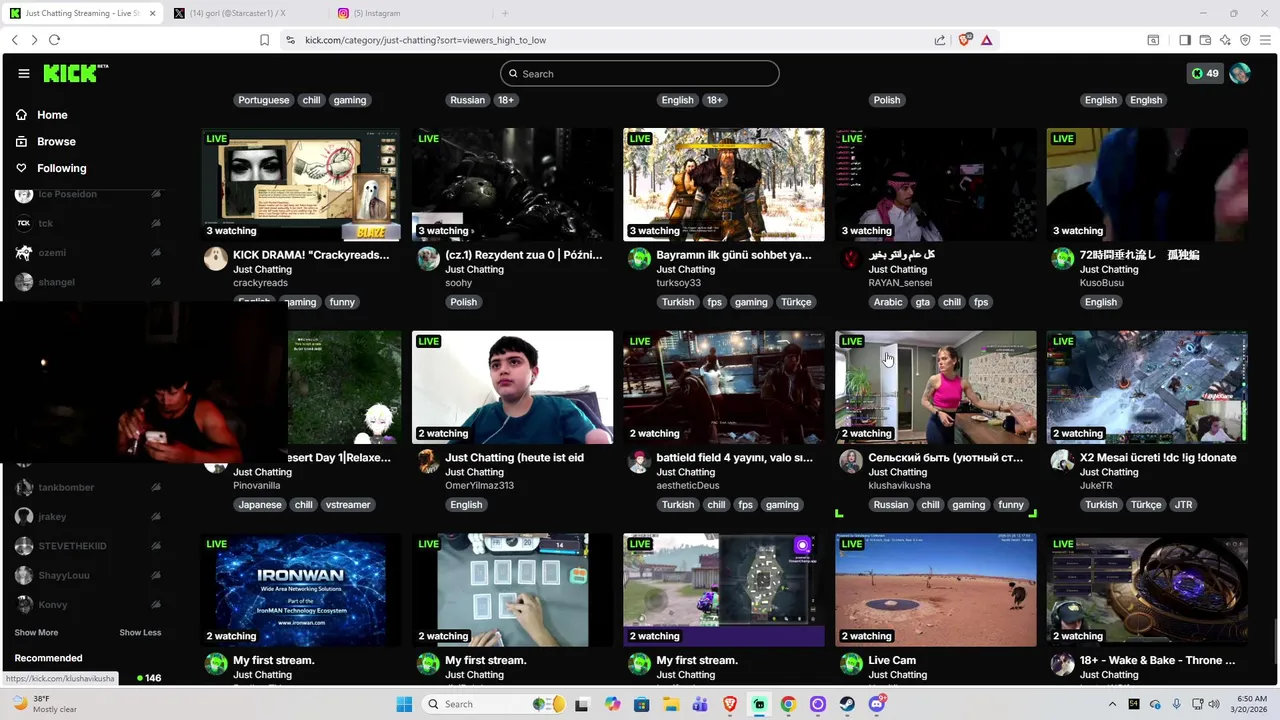Open the hamburger sidebar menu
This screenshot has height=720, width=1280.
24,73
